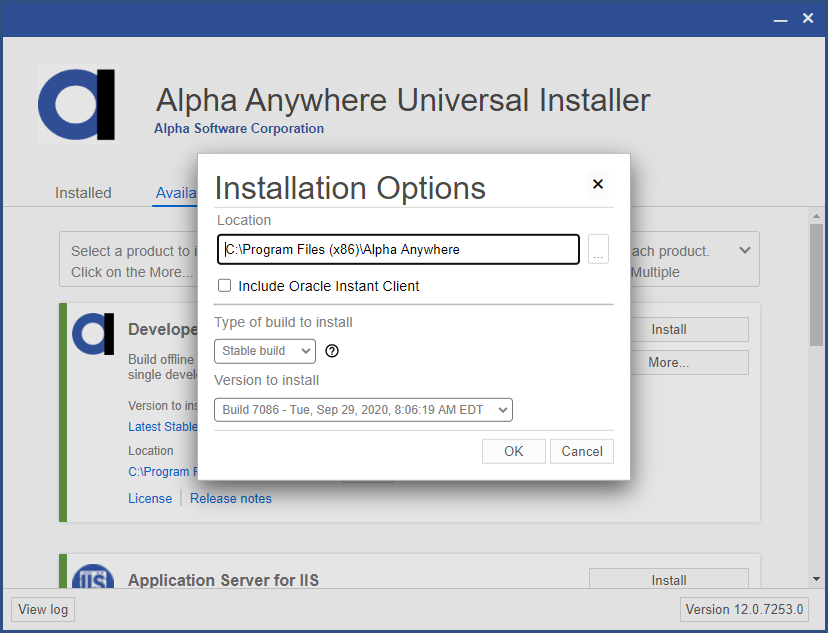Confirm with the OK button

513,451
